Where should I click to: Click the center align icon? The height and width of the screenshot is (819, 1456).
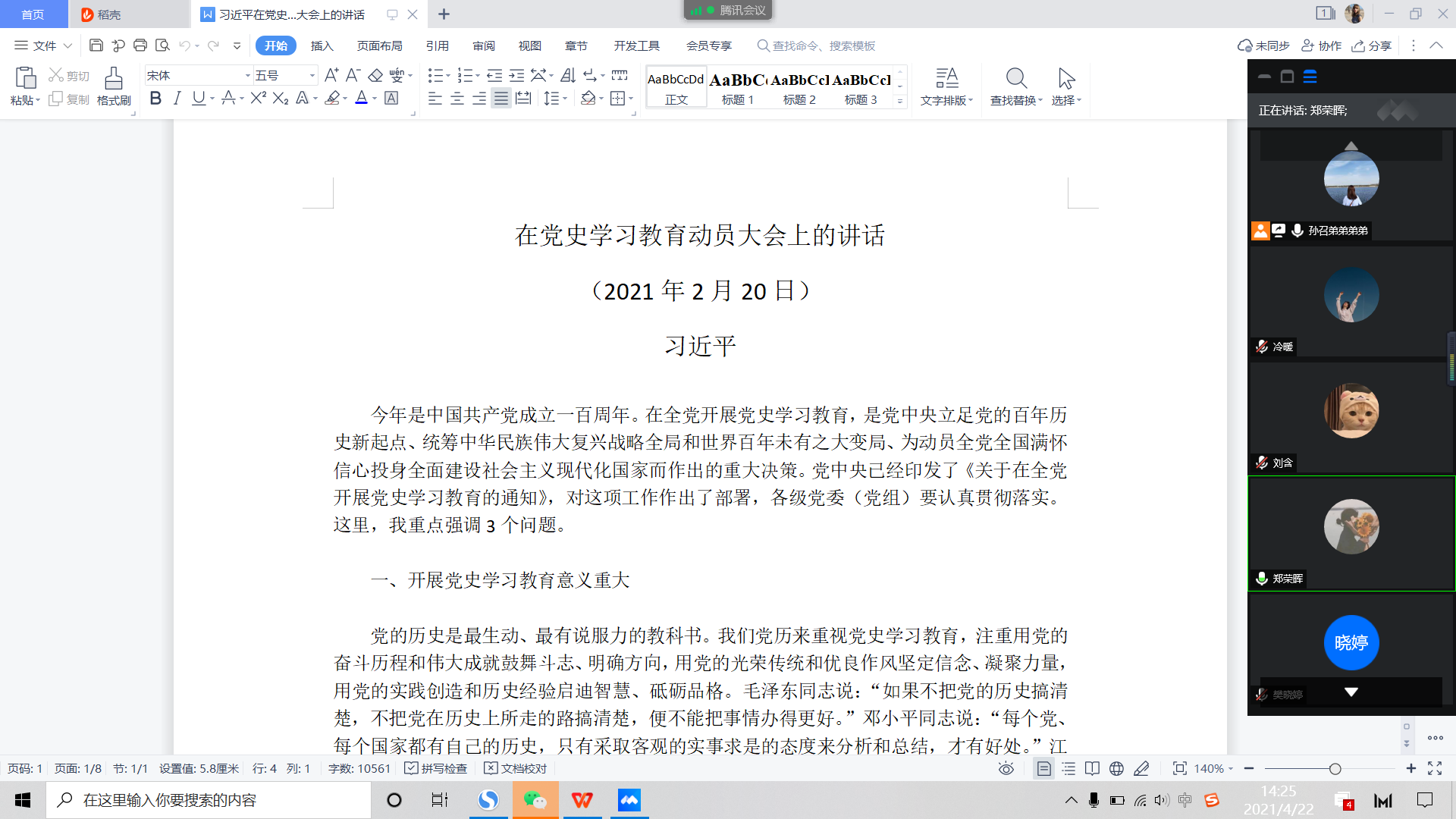(x=457, y=98)
